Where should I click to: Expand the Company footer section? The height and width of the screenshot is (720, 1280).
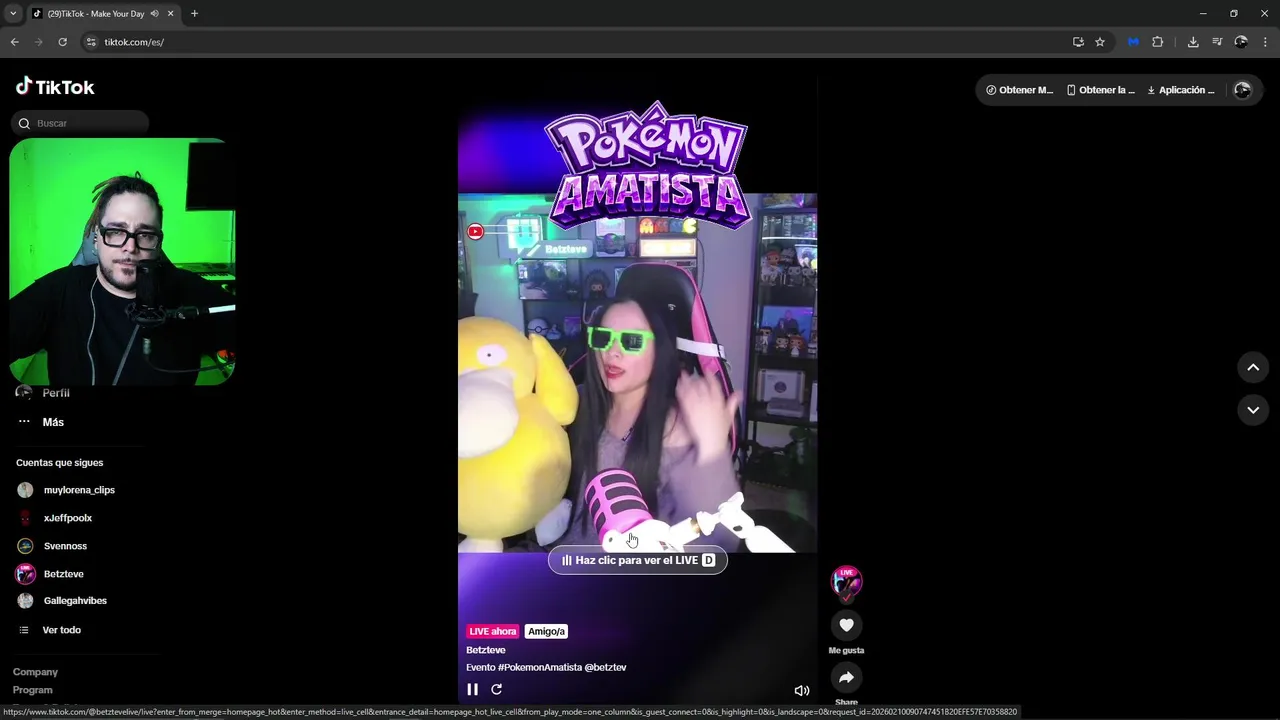pyautogui.click(x=35, y=672)
